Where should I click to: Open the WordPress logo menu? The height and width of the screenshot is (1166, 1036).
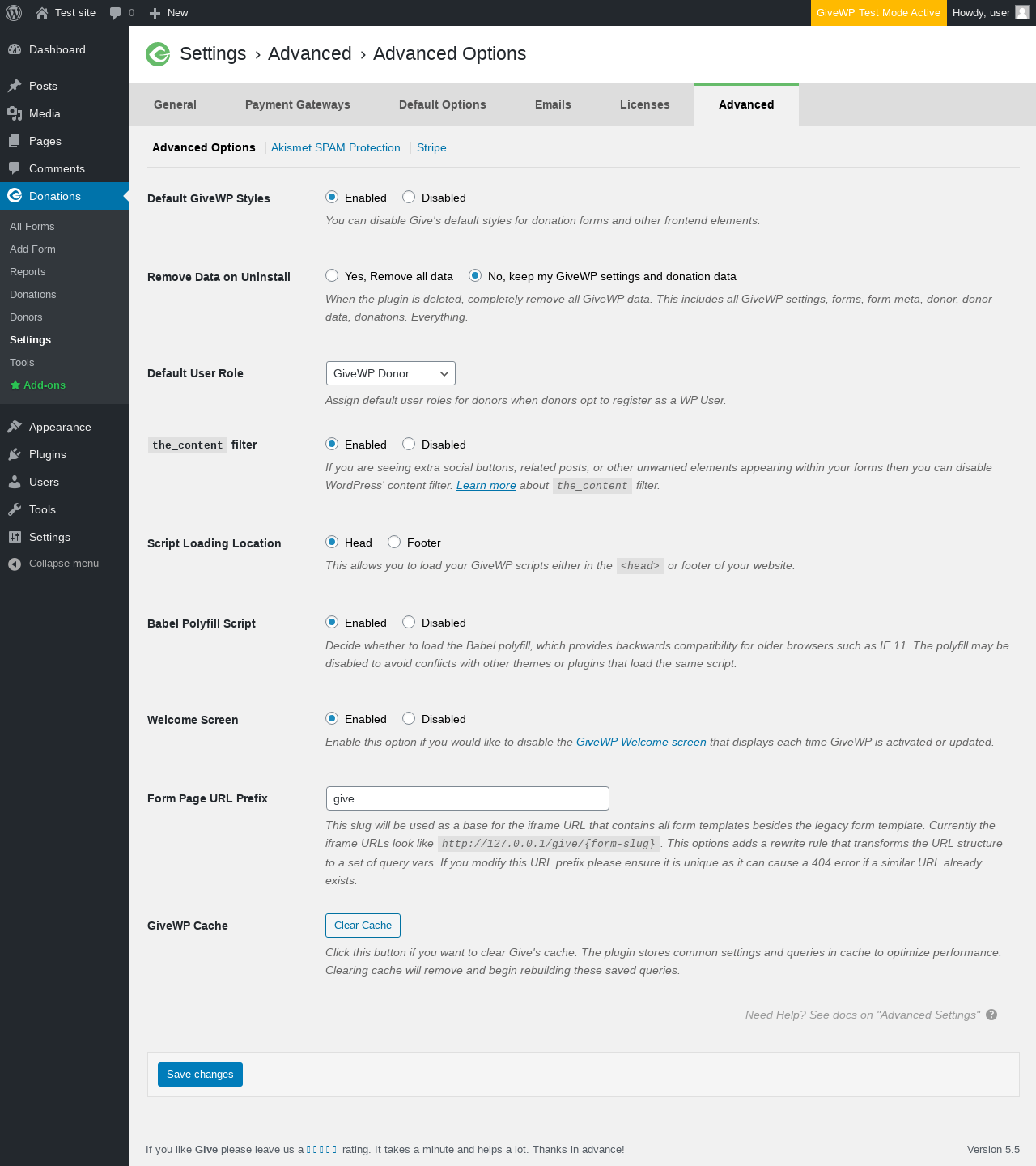(x=14, y=13)
